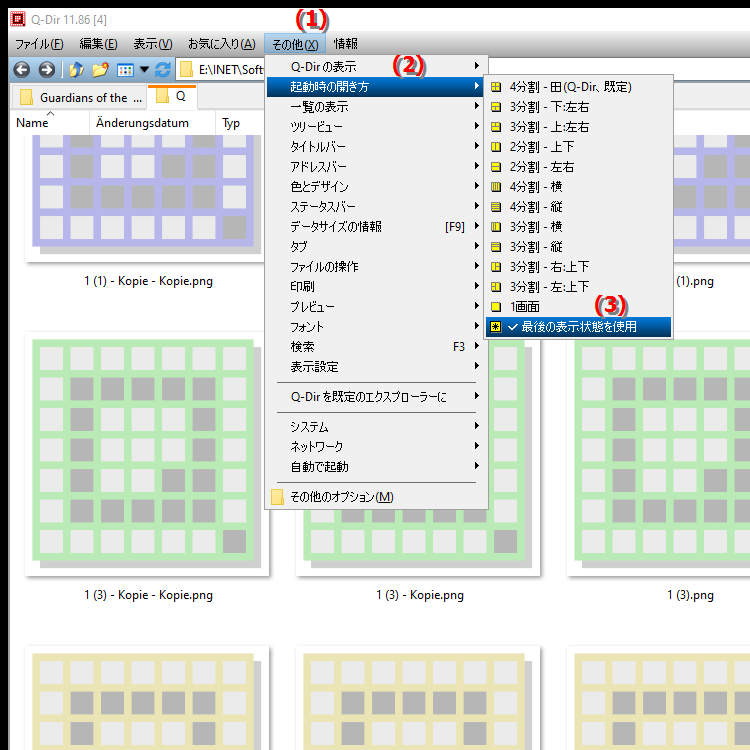Open the 検索 F3 menu entry
This screenshot has width=750, height=750.
377,346
